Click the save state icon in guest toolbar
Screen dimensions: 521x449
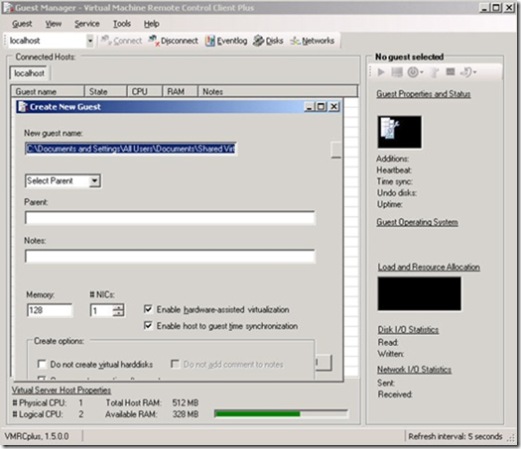[x=397, y=72]
